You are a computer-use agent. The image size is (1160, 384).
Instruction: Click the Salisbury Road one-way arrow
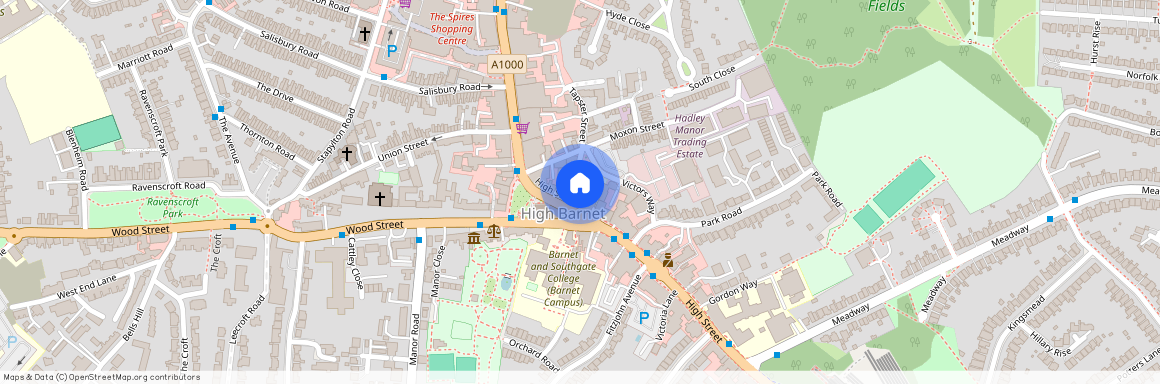click(486, 87)
